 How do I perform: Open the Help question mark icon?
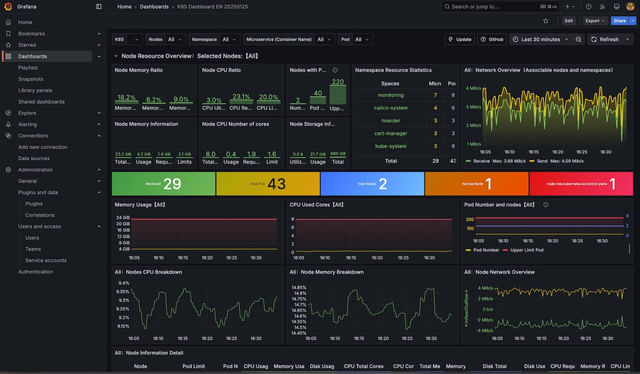[589, 7]
